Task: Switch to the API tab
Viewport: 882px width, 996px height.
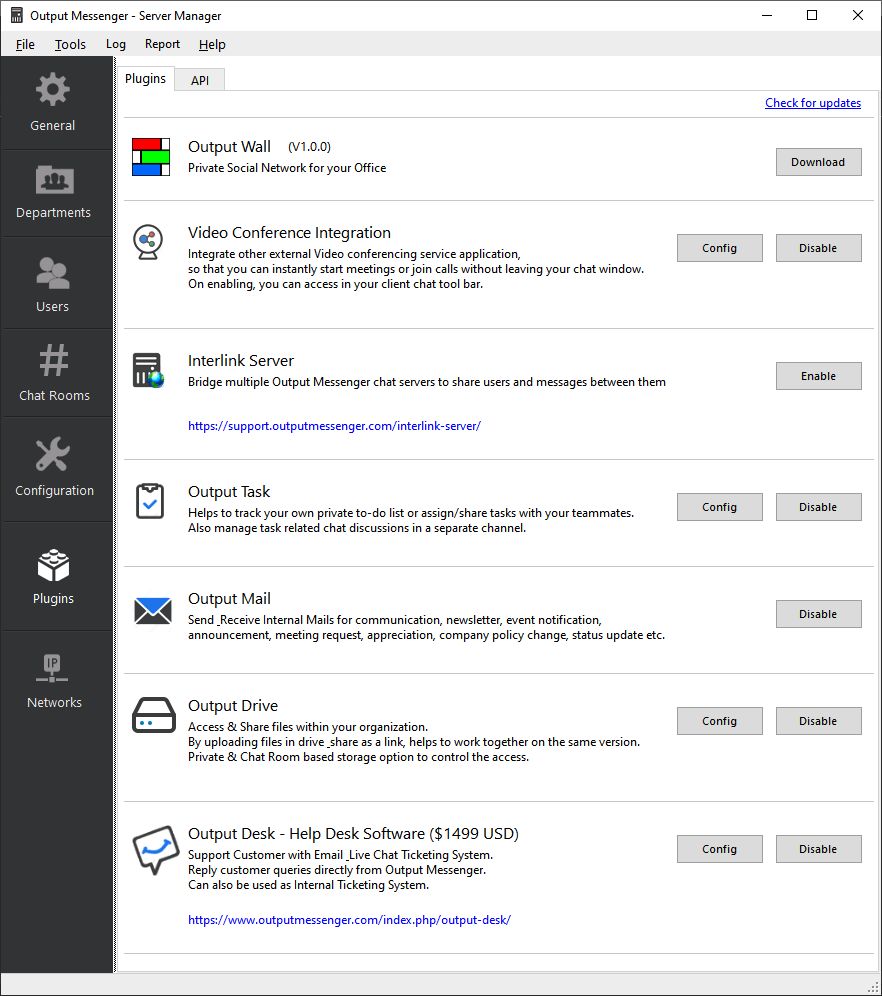Action: pyautogui.click(x=200, y=80)
